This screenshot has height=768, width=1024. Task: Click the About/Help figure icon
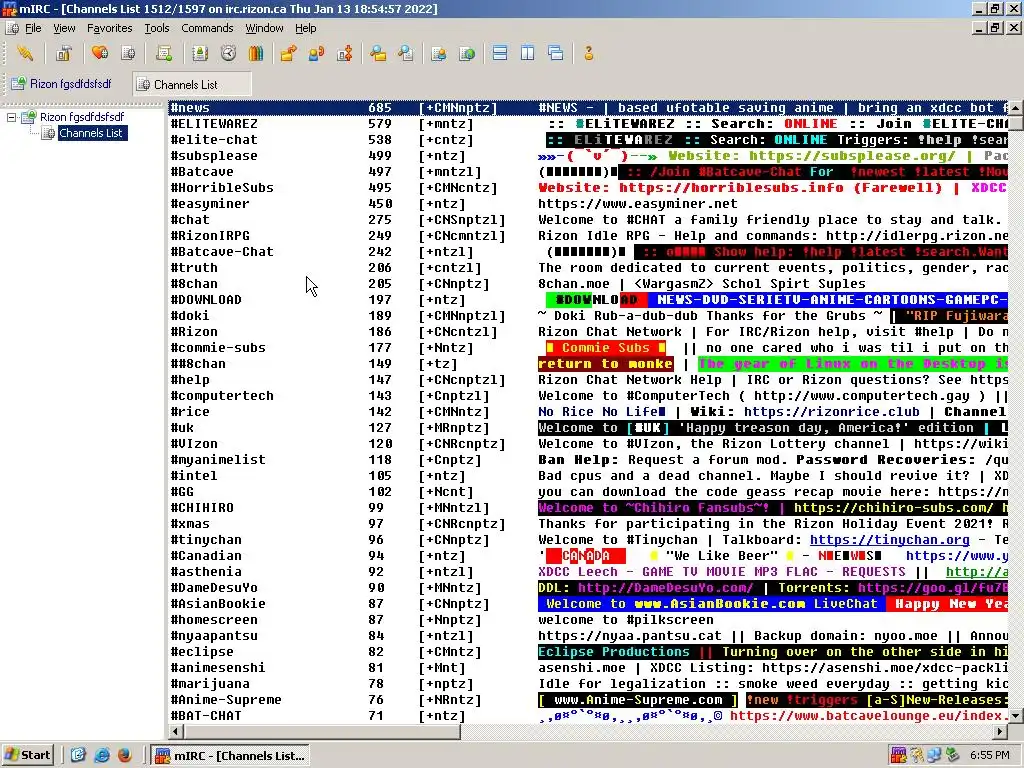(x=588, y=53)
